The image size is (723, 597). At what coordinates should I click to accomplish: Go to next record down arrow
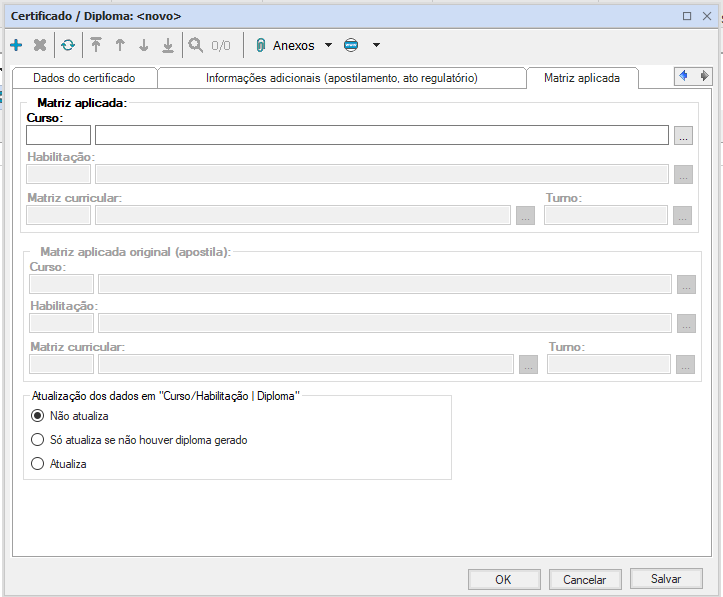(x=144, y=45)
